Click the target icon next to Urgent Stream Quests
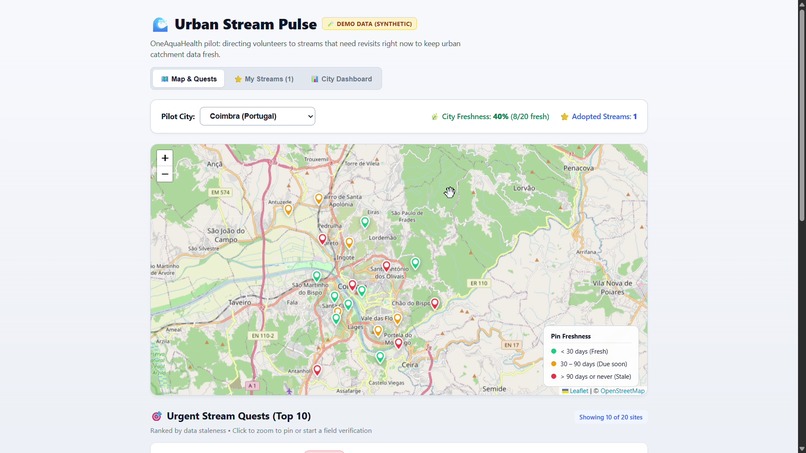The image size is (806, 453). click(x=156, y=416)
